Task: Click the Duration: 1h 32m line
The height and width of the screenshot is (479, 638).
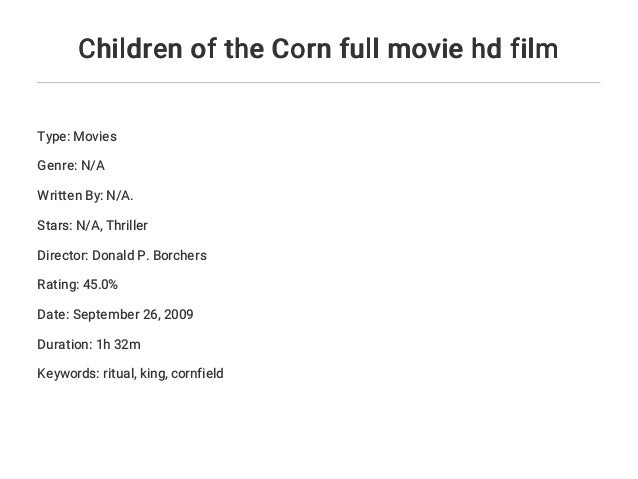Action: pos(89,345)
